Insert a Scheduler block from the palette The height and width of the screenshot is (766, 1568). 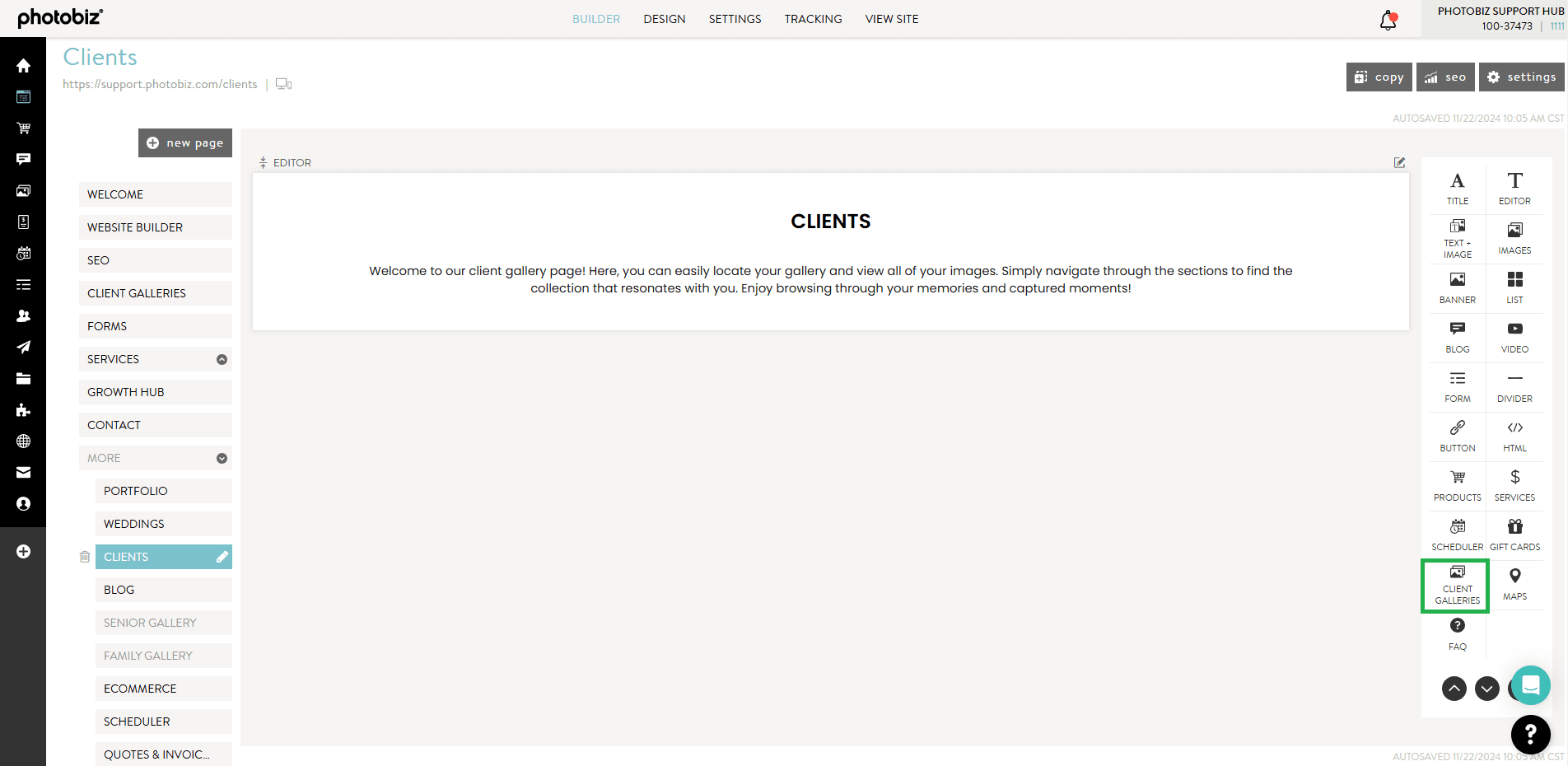1457,535
